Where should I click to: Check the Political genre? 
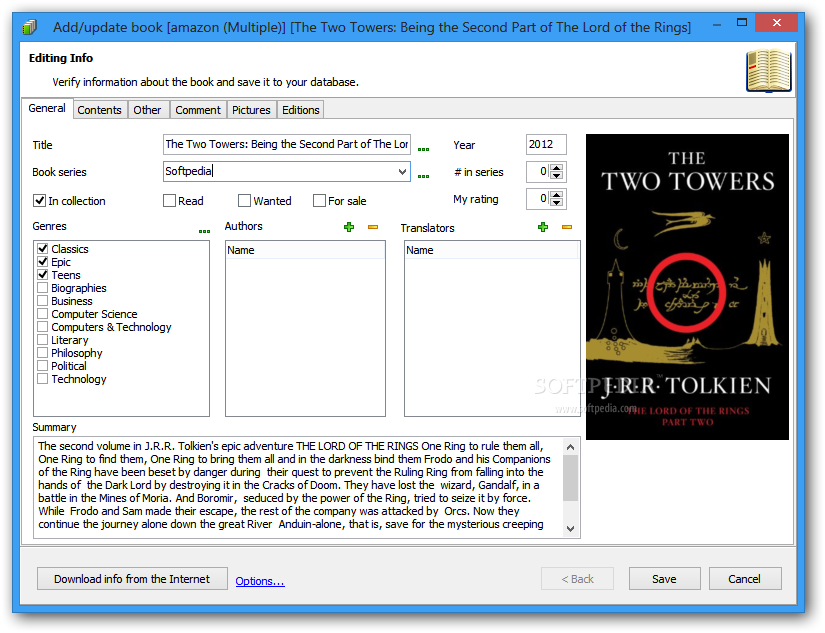(43, 366)
